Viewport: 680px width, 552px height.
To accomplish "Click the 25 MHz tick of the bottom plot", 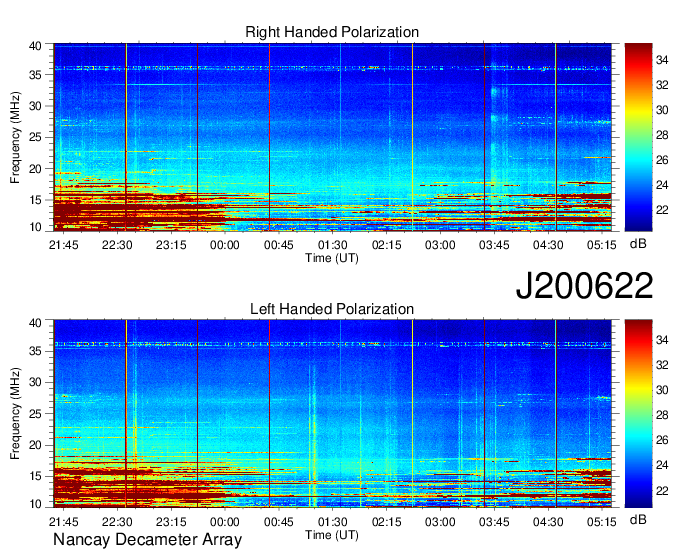I will point(35,414).
